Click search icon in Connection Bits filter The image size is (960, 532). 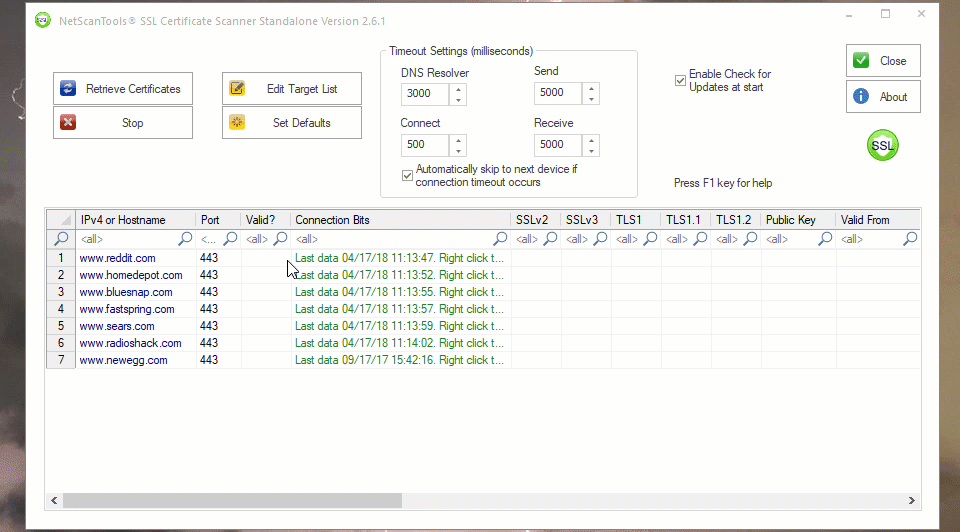point(500,239)
